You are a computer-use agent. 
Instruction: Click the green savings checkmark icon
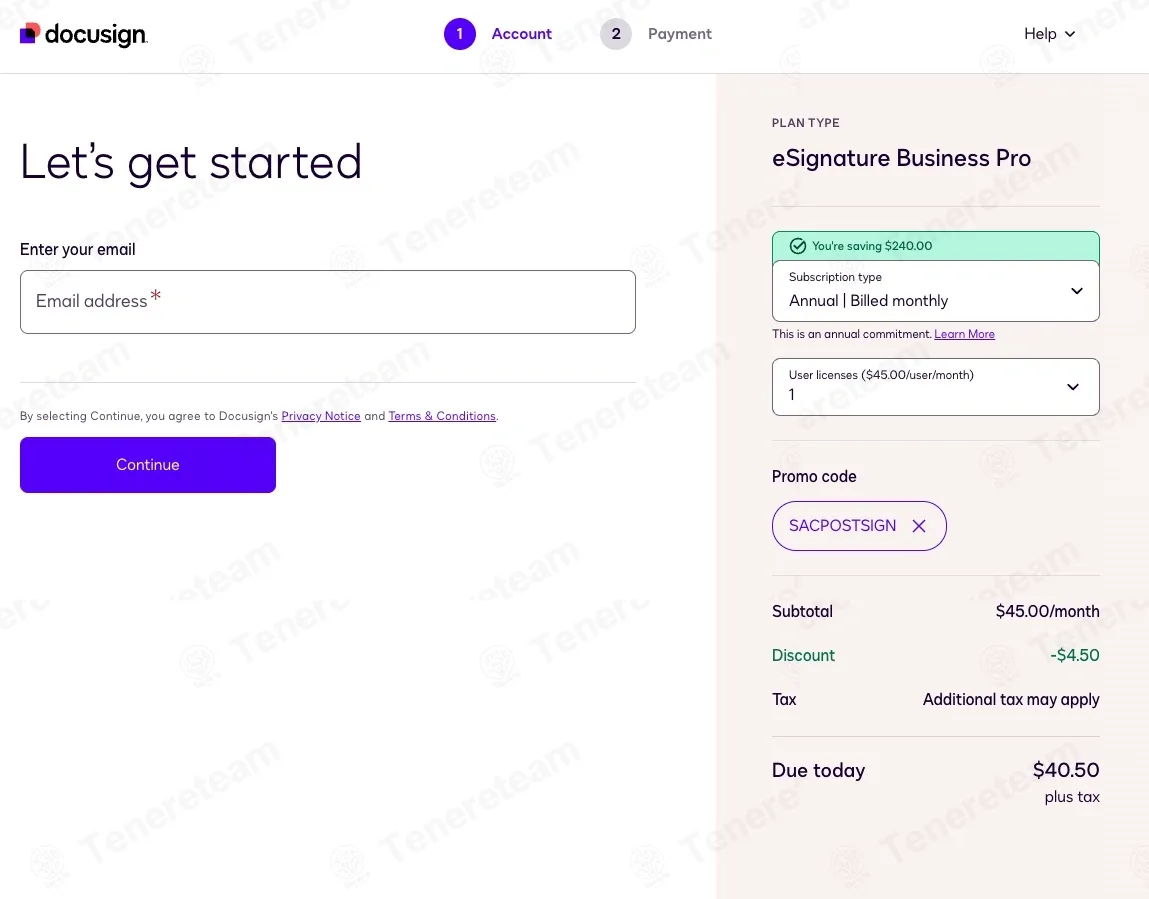tap(798, 246)
